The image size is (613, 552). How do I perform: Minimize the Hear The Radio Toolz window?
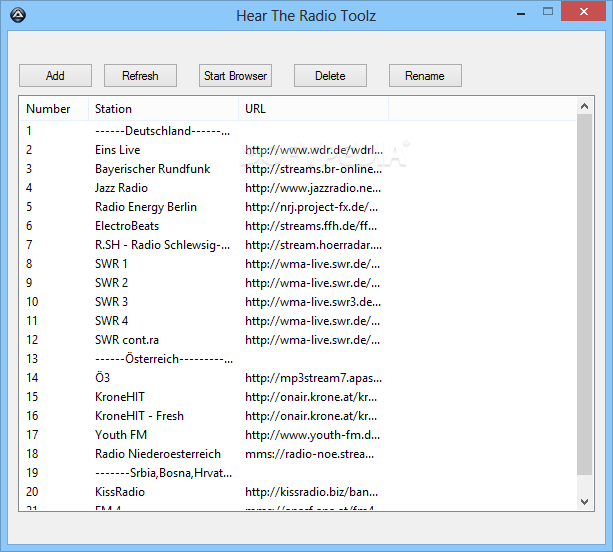click(521, 12)
